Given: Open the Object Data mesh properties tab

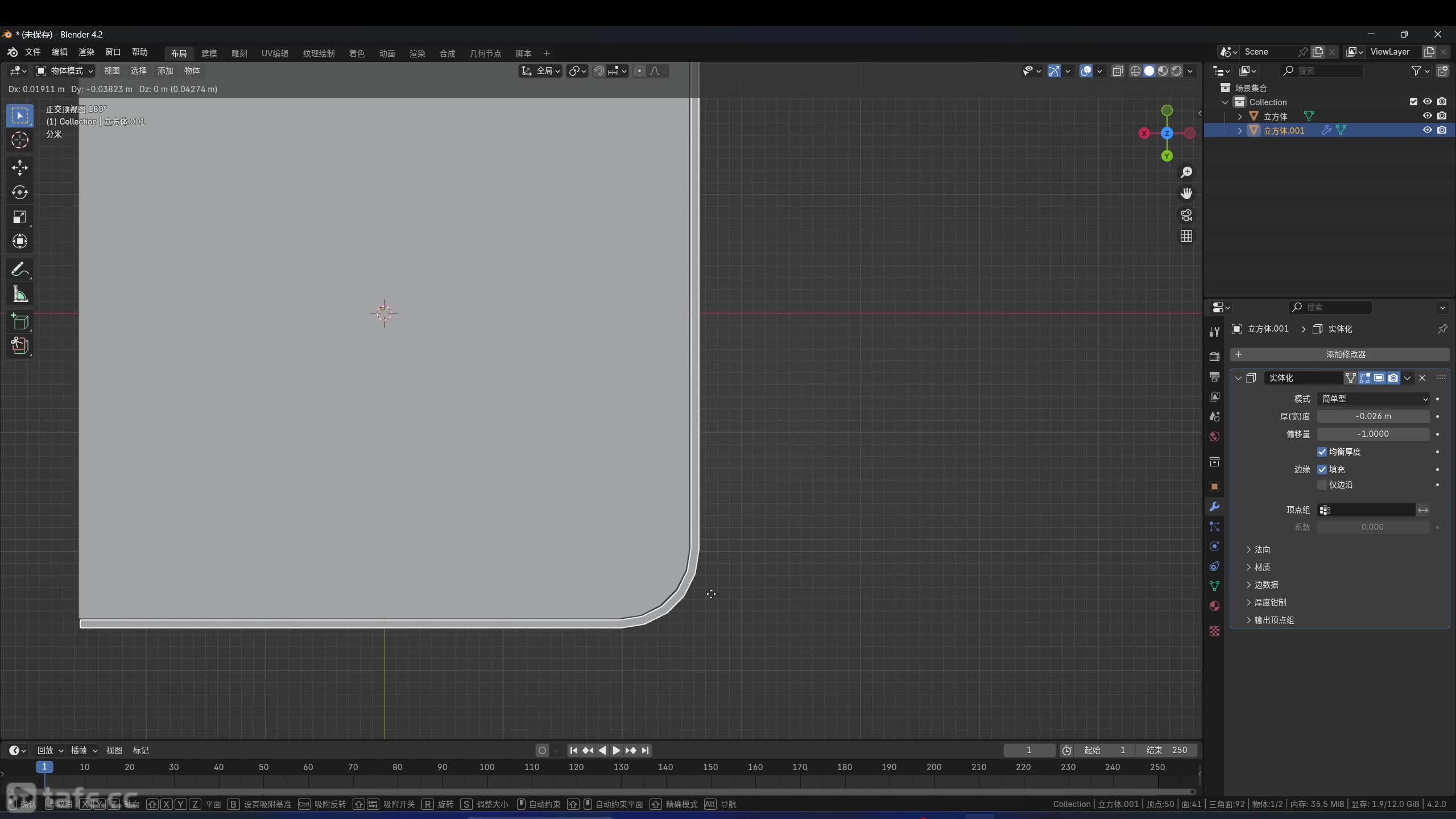Looking at the screenshot, I should click(x=1214, y=586).
